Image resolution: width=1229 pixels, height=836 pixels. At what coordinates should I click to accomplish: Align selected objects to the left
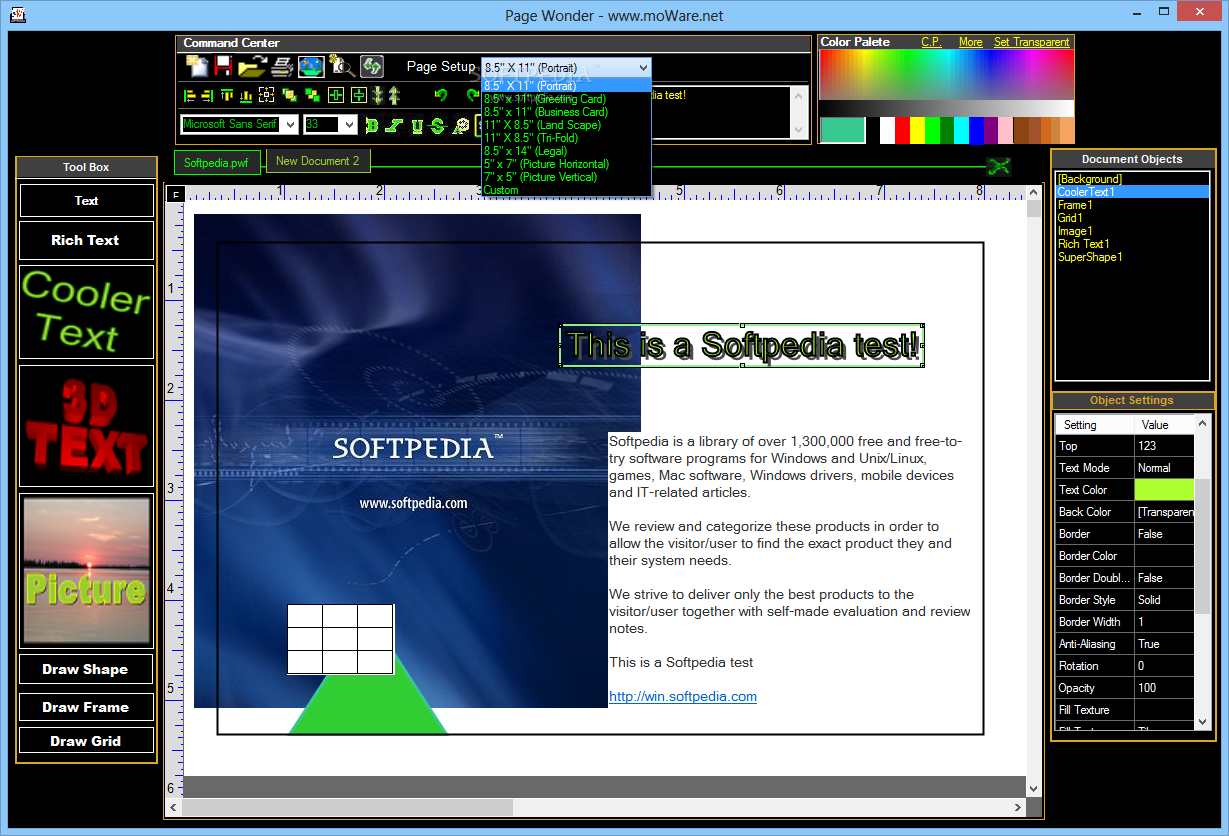click(x=190, y=95)
